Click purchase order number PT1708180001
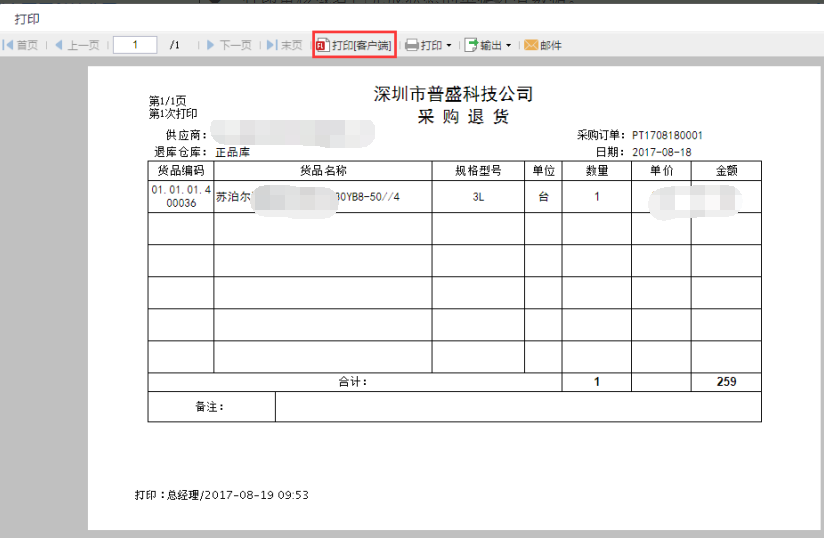 point(667,135)
